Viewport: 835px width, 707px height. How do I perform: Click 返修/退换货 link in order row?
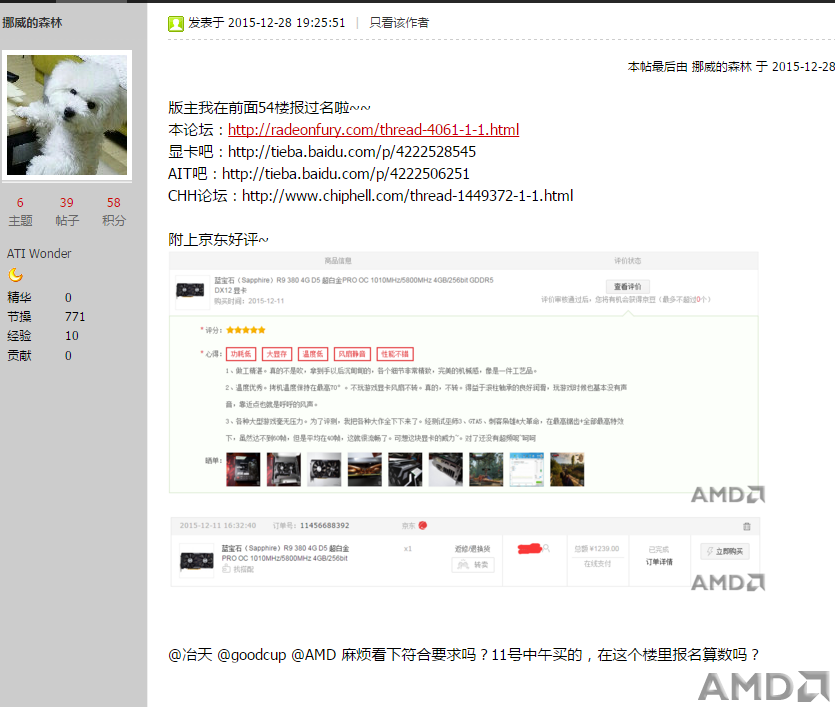point(472,549)
